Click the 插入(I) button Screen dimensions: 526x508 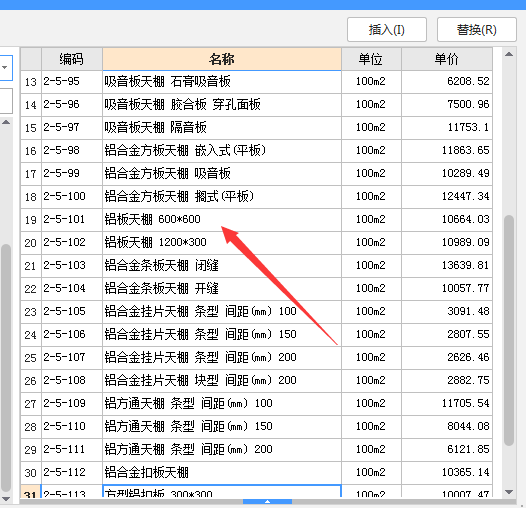click(387, 30)
